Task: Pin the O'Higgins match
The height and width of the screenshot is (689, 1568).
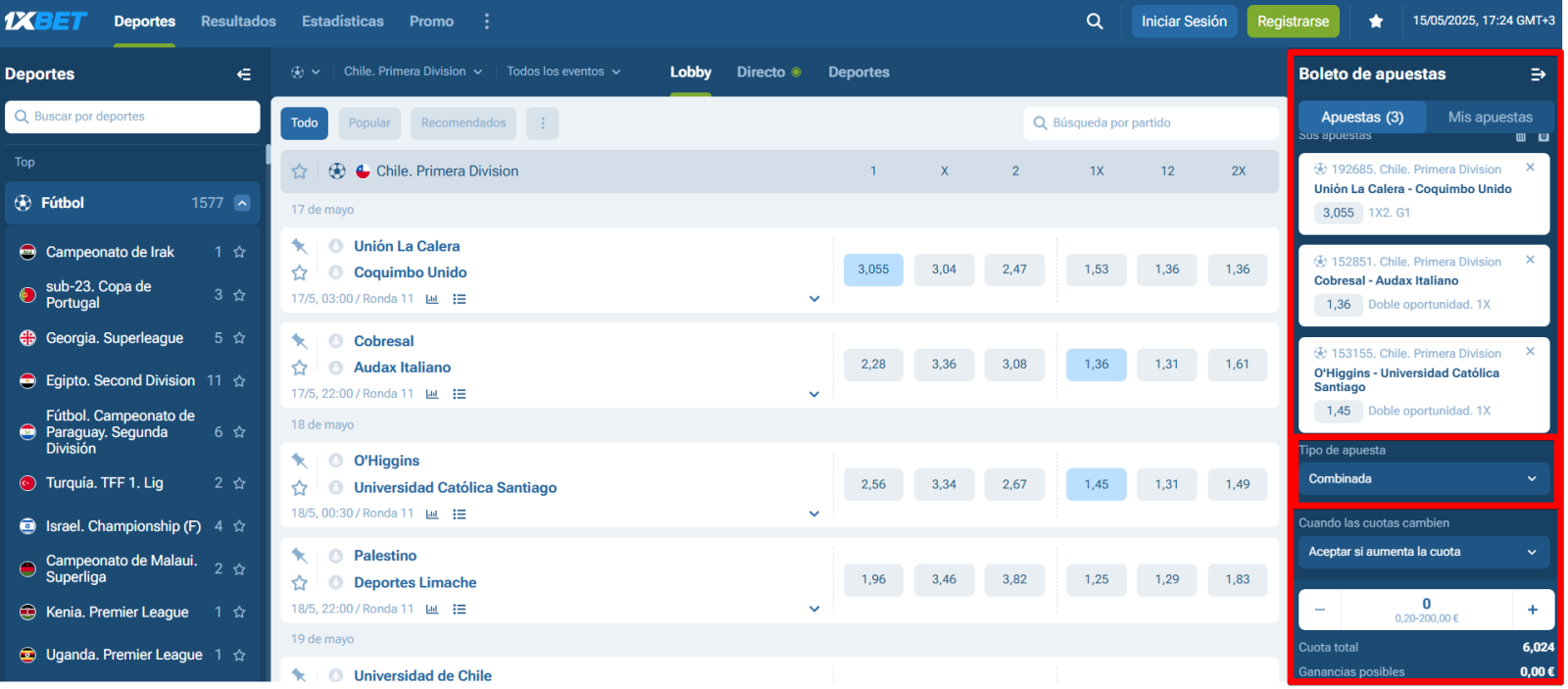Action: [300, 461]
